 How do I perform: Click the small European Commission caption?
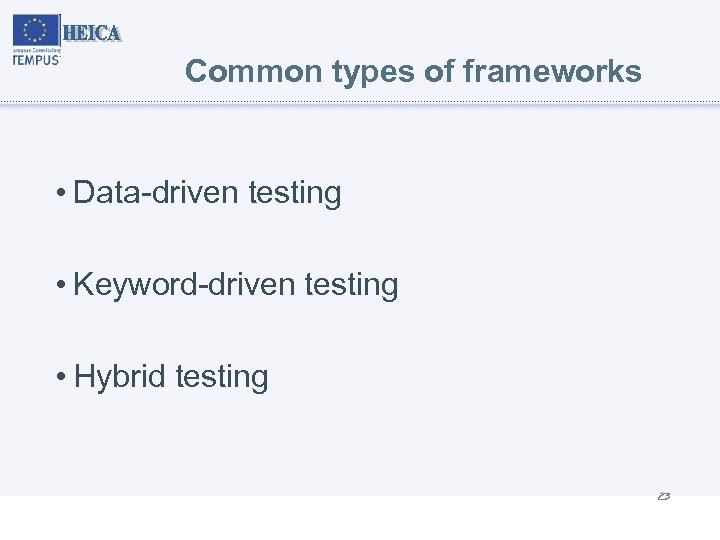[x=36, y=49]
